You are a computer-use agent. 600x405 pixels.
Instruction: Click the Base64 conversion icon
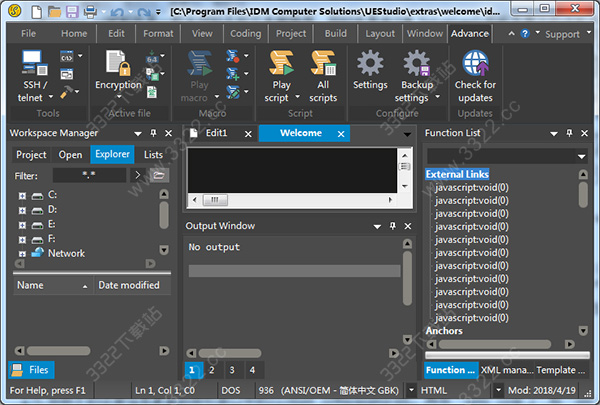pos(152,57)
